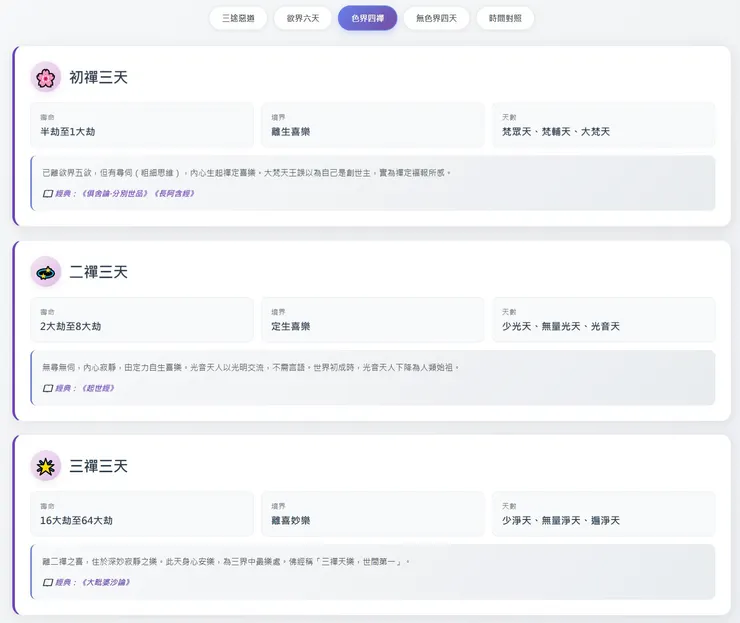Click the heavens list 少光天、無量光天、光音天

point(561,326)
